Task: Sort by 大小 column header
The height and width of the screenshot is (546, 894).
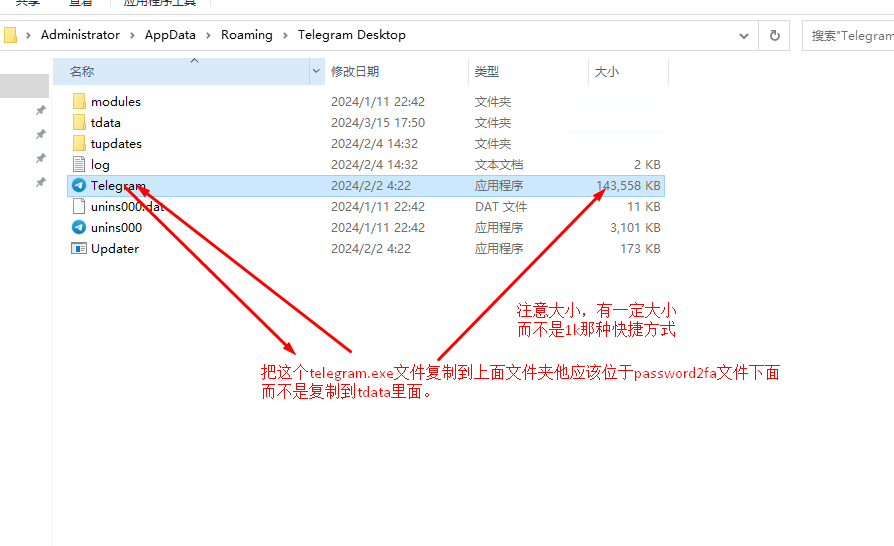Action: (x=628, y=71)
